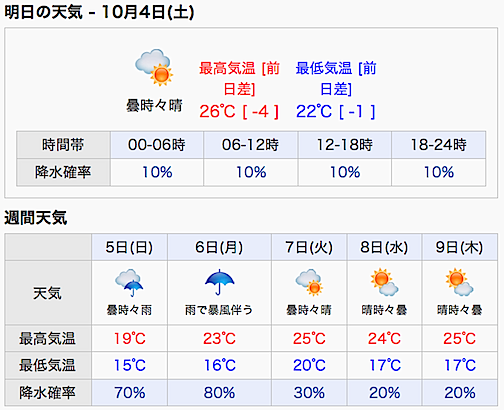504x410 pixels.
Task: Click the cloud-umbrella icon for 5日(日)
Action: tap(129, 283)
